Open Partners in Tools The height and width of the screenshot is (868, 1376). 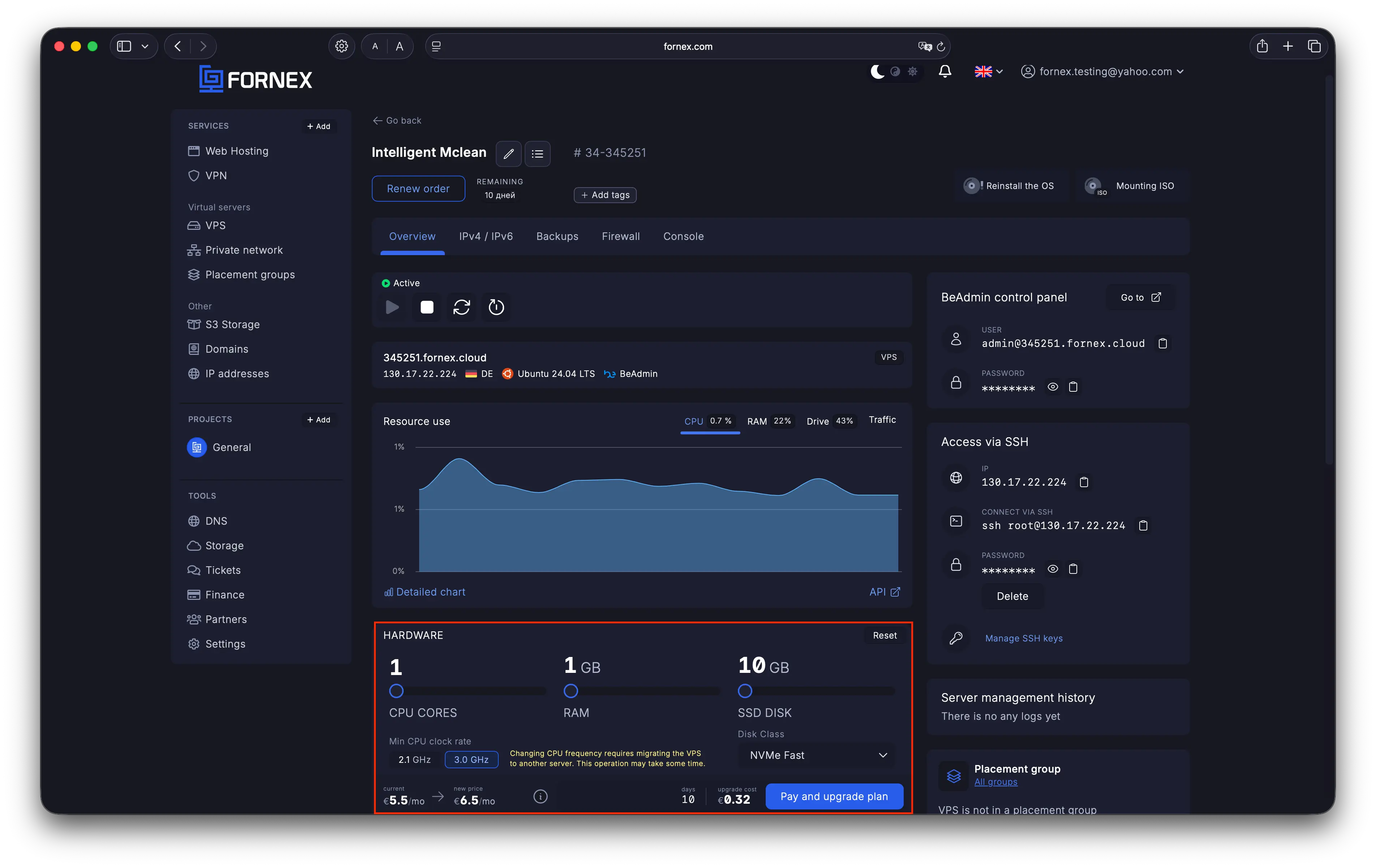tap(217, 619)
